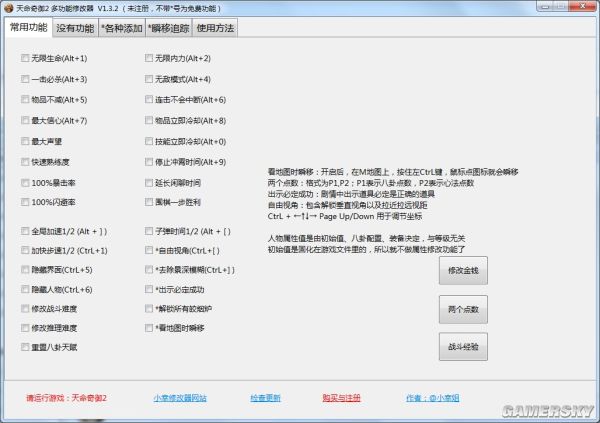The width and height of the screenshot is (600, 423).
Task: Click the 检查更新 link
Action: [265, 398]
